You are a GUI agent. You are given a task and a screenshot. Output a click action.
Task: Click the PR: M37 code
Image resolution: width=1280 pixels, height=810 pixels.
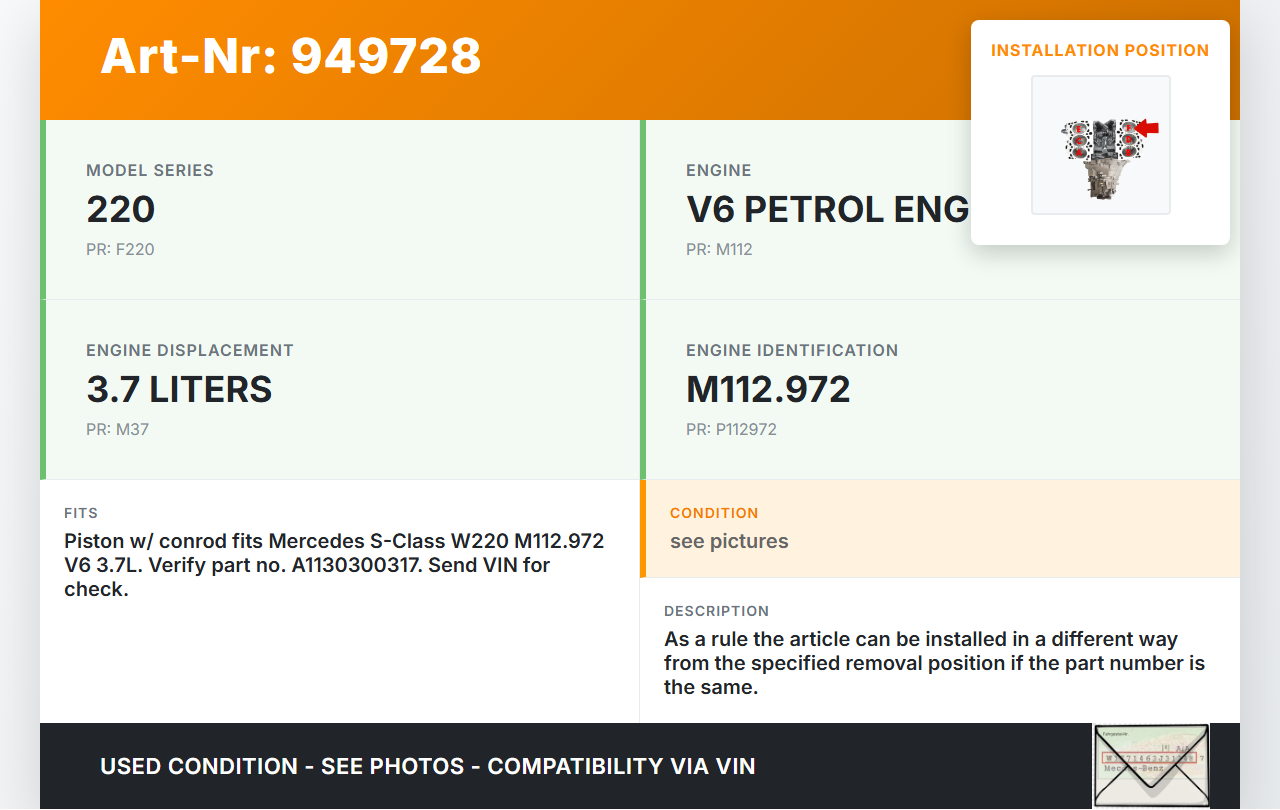point(117,429)
